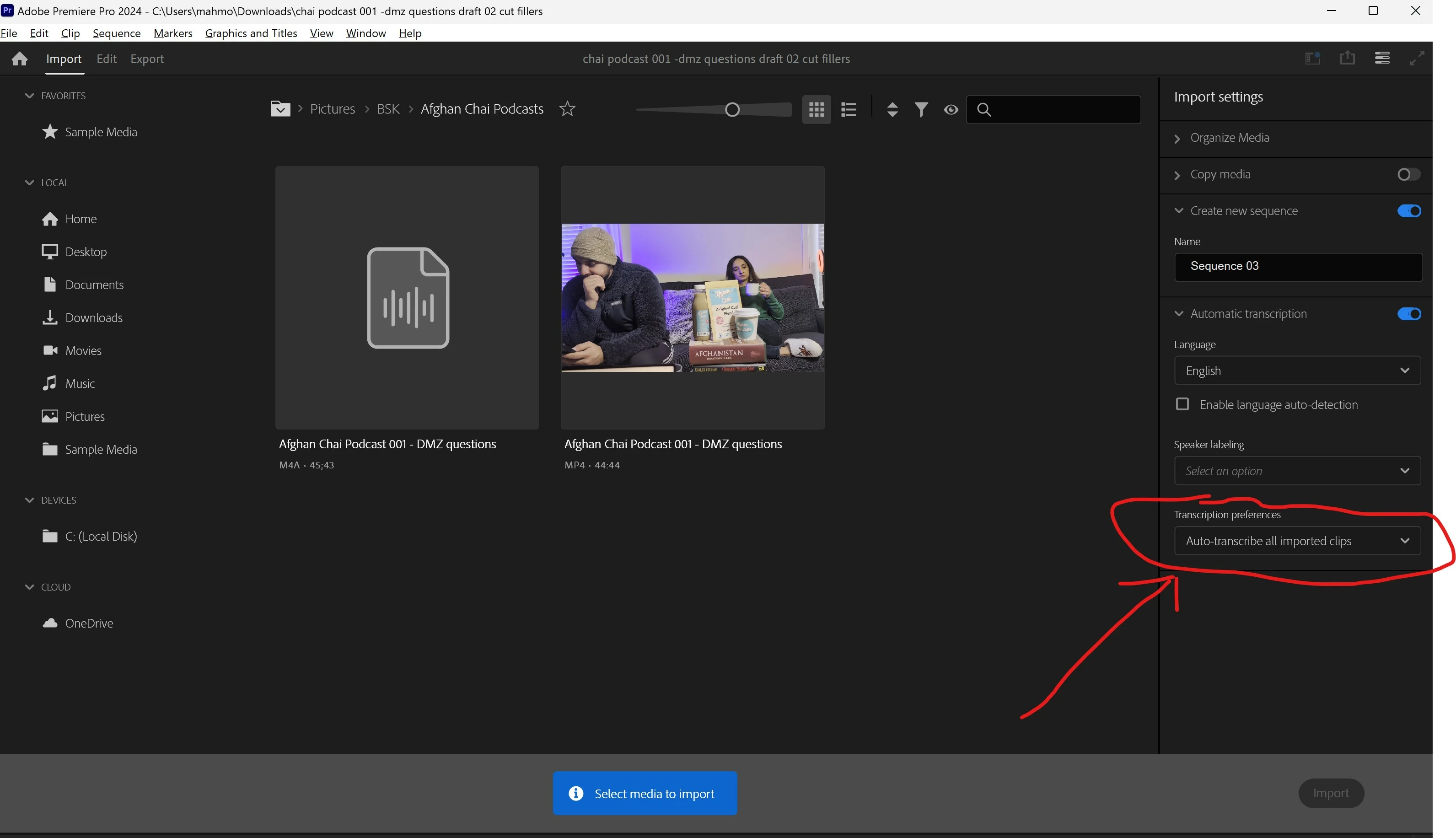Adjust the thumbnail size slider

pos(731,109)
